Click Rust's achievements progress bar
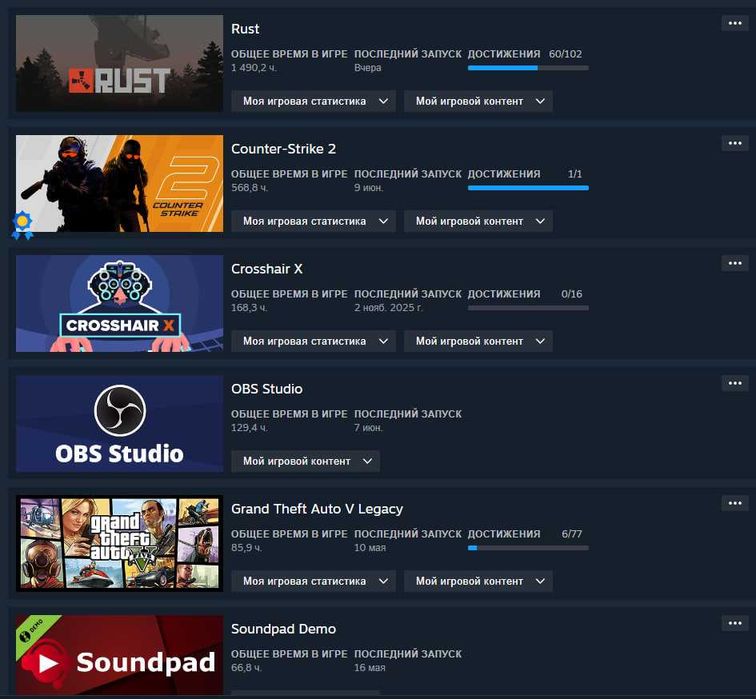Screen dimensions: 756x699 (528, 68)
